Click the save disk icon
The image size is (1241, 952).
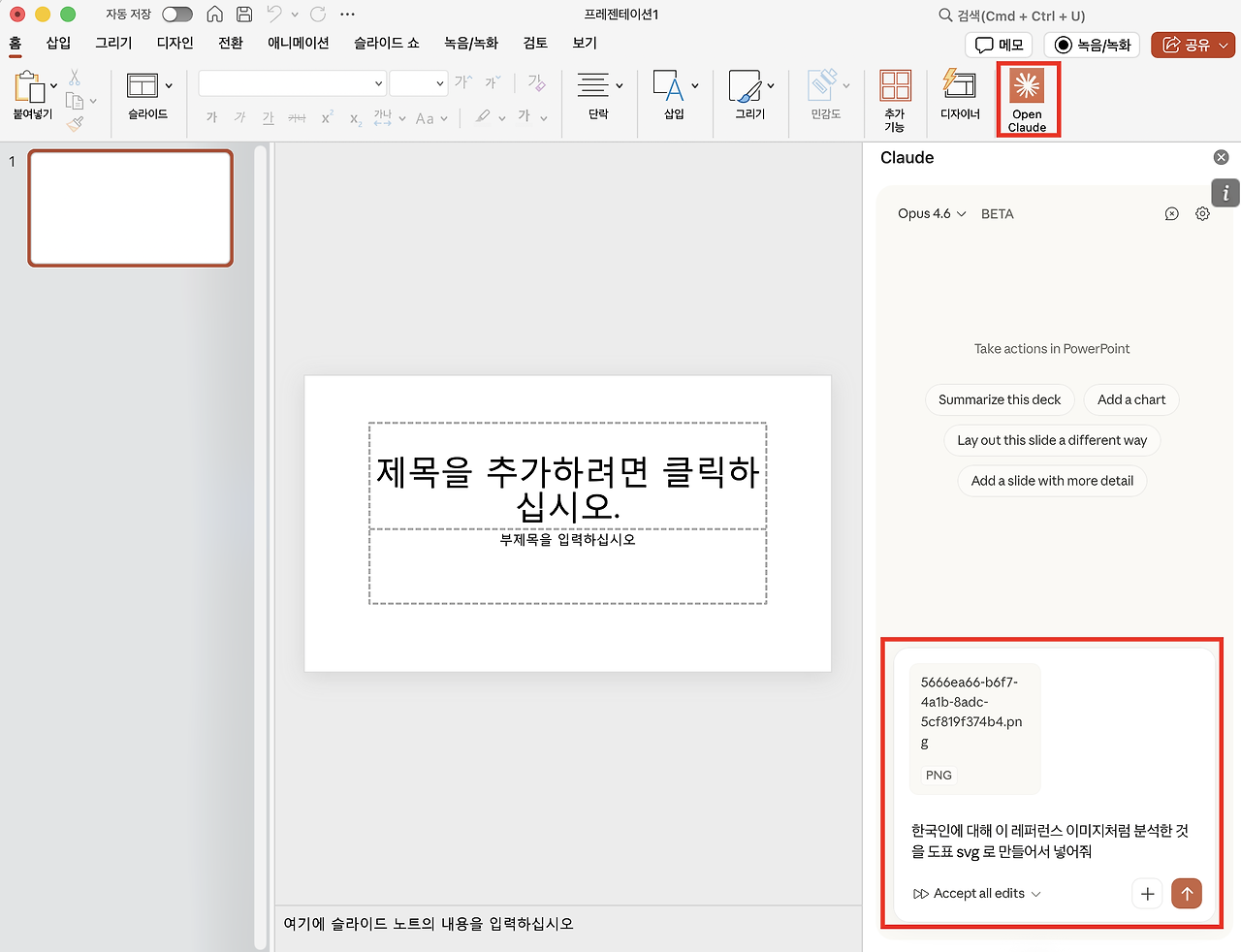point(244,15)
